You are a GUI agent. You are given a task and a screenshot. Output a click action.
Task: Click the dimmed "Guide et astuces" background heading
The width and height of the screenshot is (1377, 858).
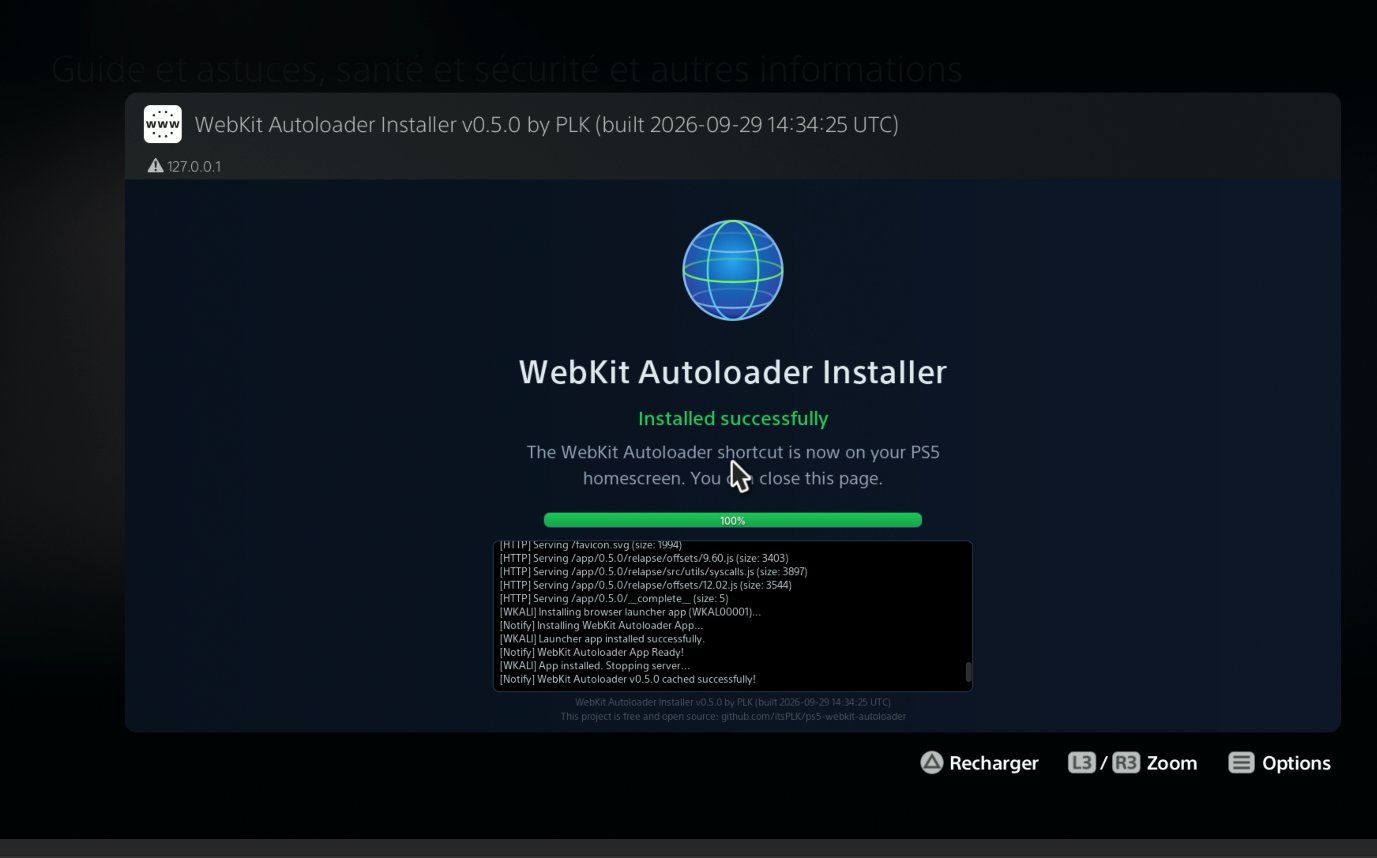coord(507,70)
